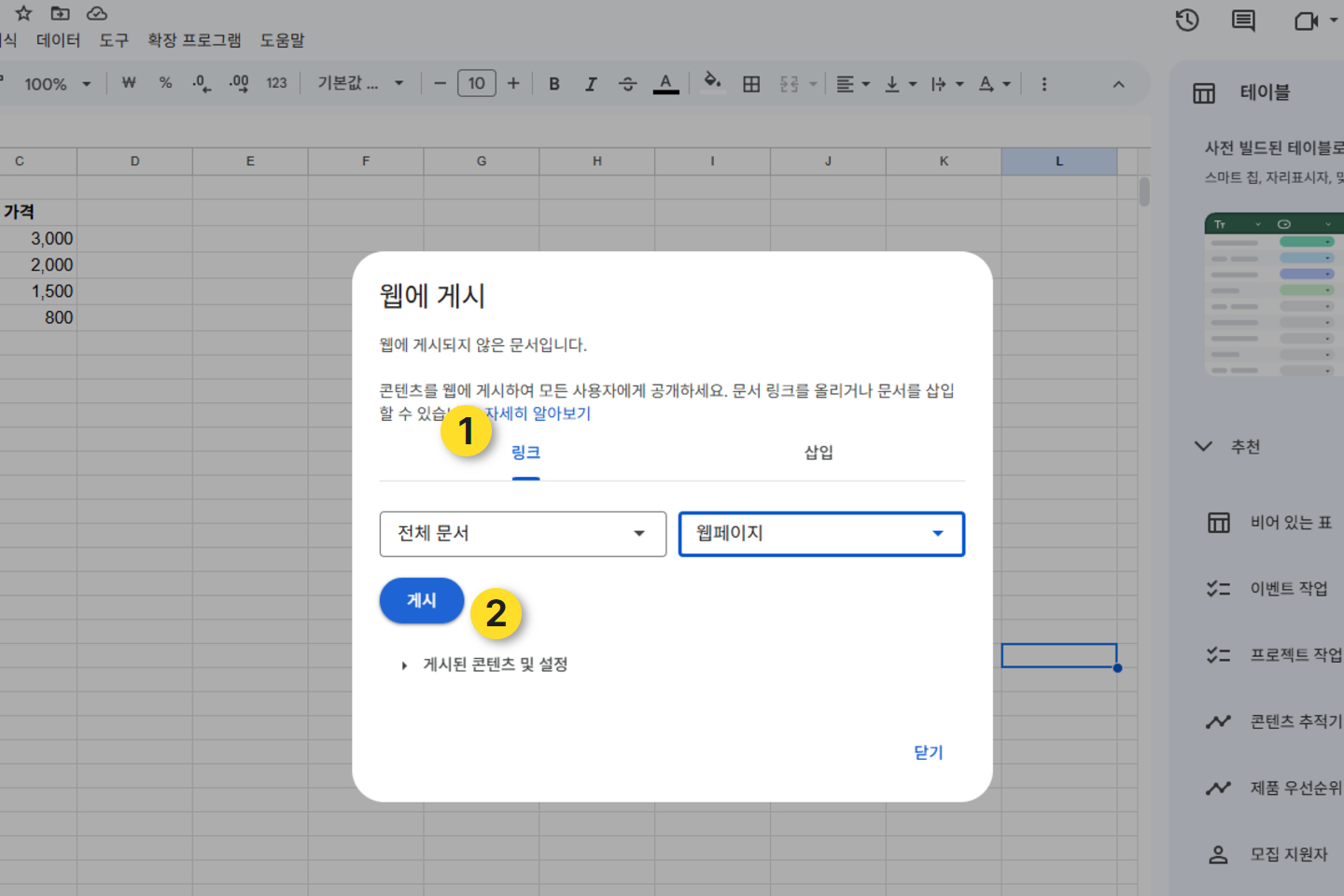Open the '웹페이지' format dropdown
Viewport: 1344px width, 896px height.
[821, 534]
